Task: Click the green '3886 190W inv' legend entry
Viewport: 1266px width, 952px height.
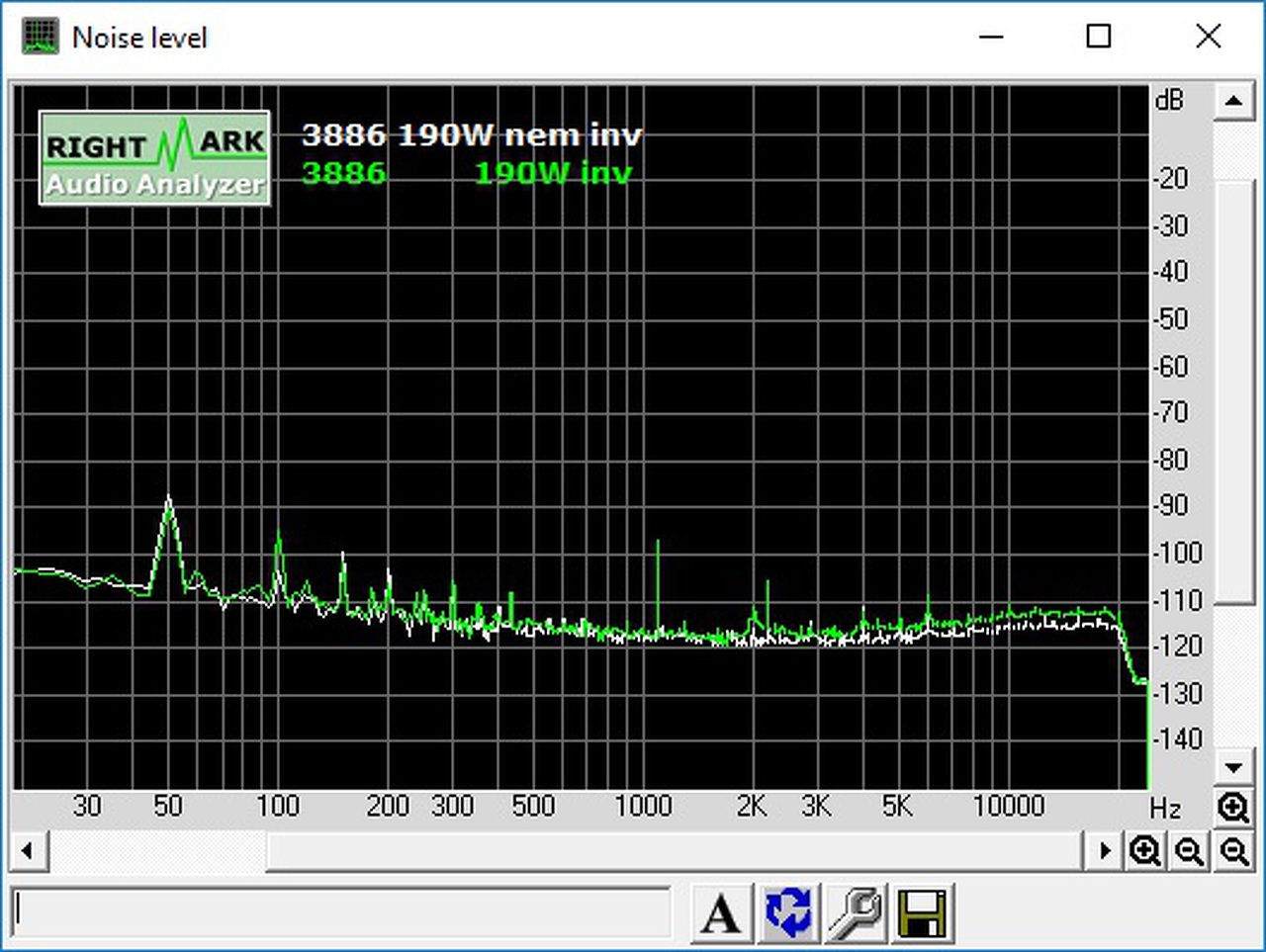Action: (x=467, y=173)
